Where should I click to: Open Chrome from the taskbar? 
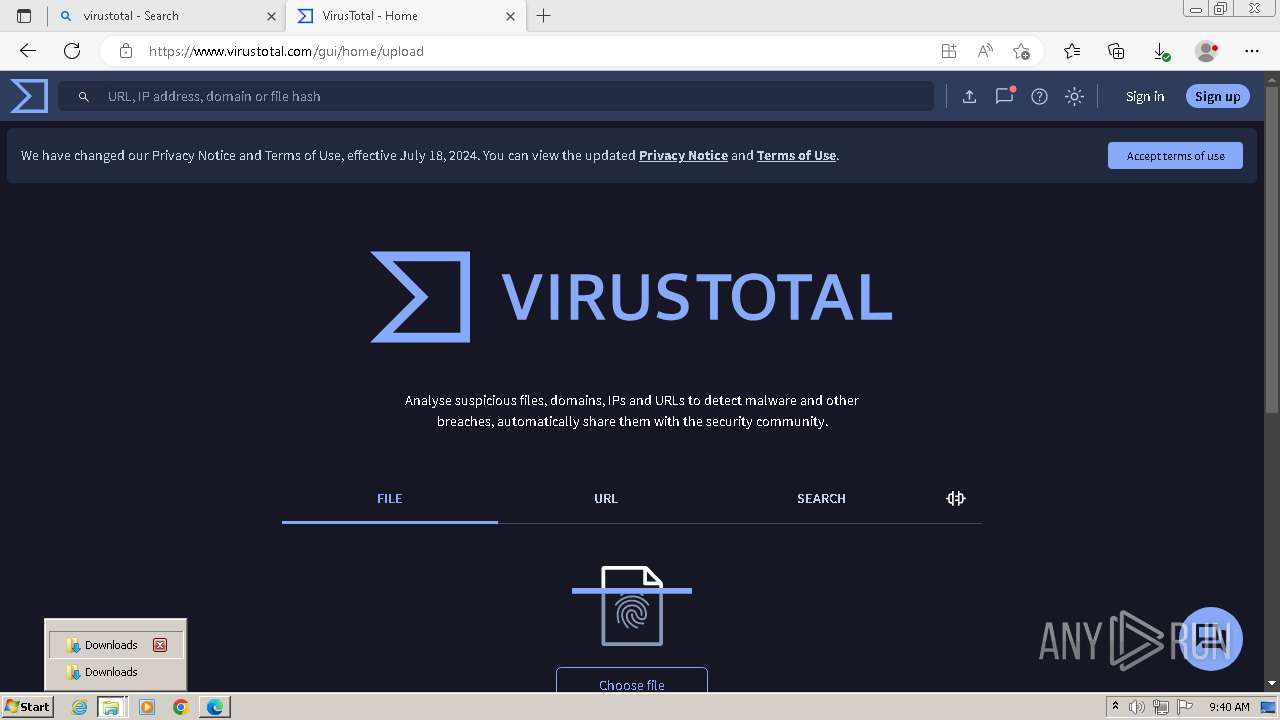point(180,707)
